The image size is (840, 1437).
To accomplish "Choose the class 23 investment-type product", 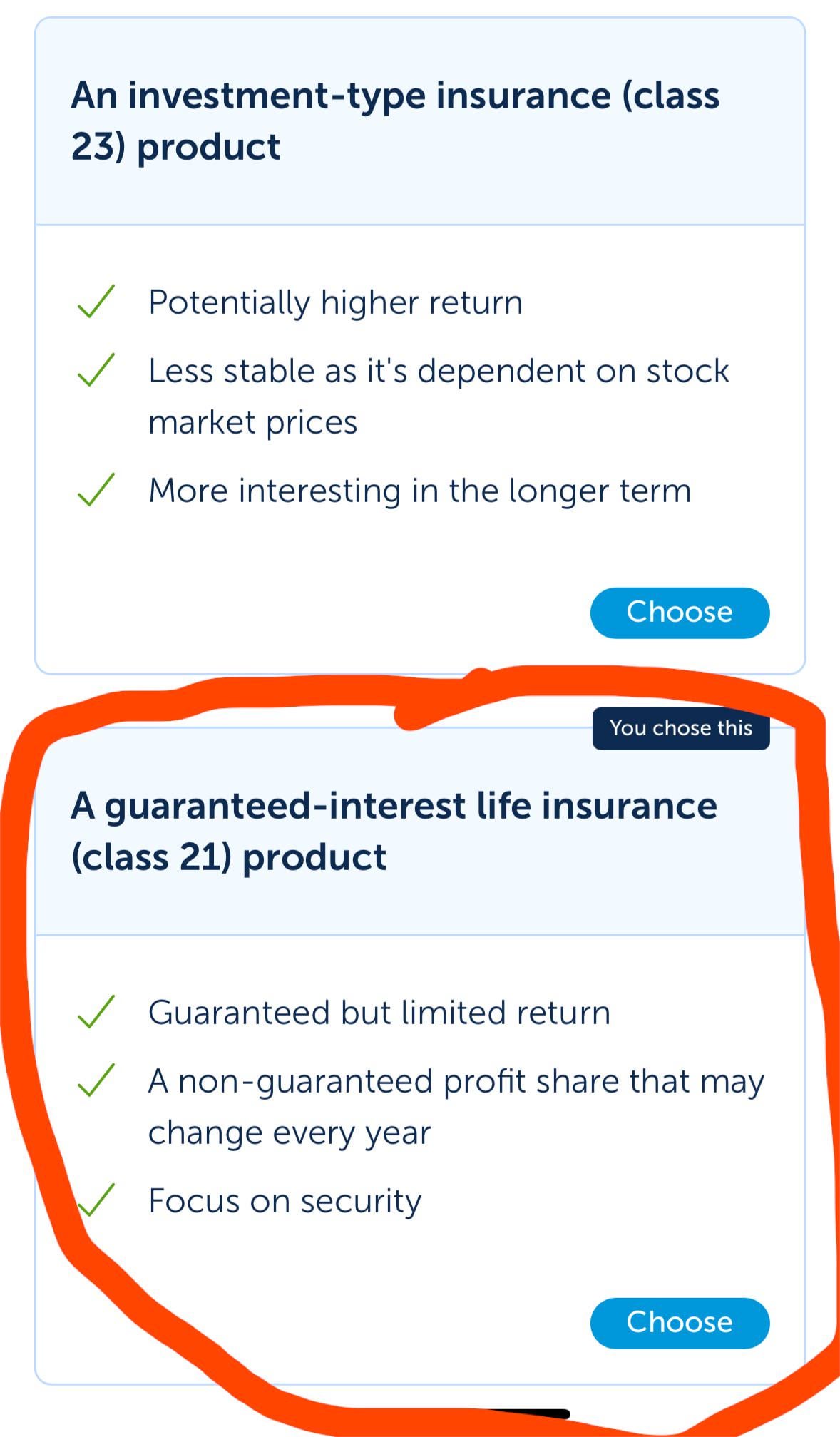I will pos(680,613).
